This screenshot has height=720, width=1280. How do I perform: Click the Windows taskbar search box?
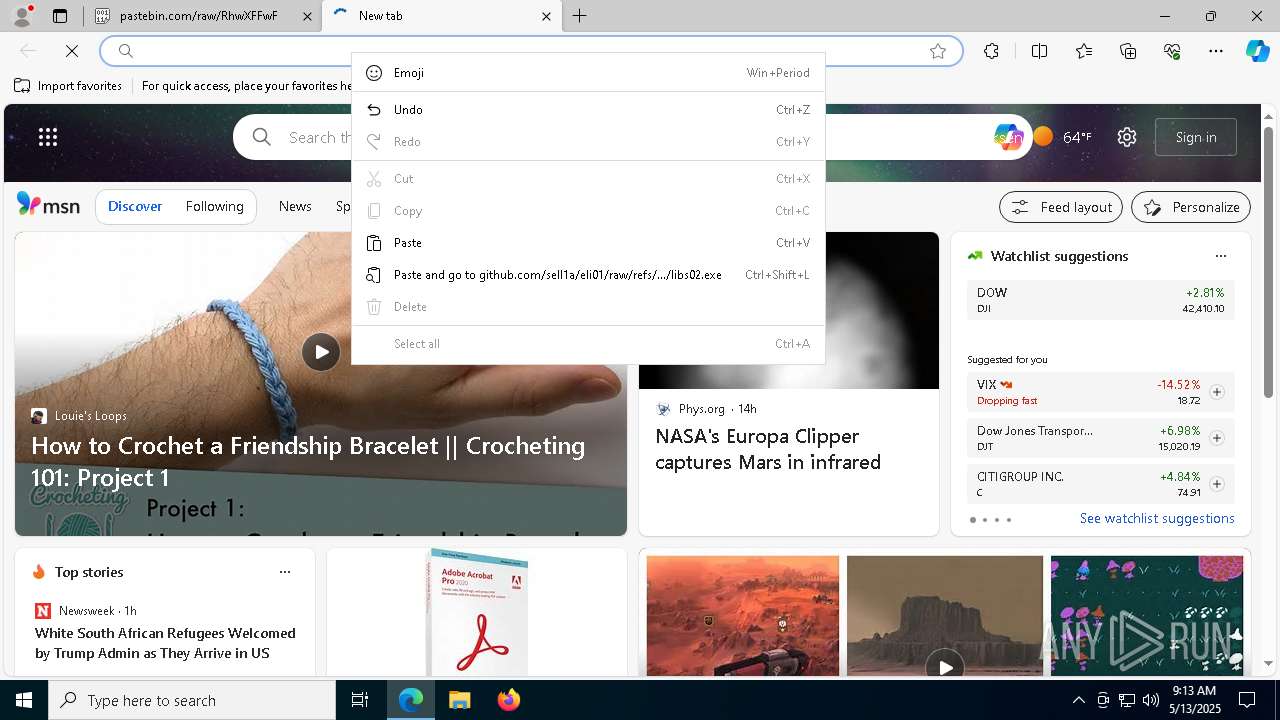[192, 700]
